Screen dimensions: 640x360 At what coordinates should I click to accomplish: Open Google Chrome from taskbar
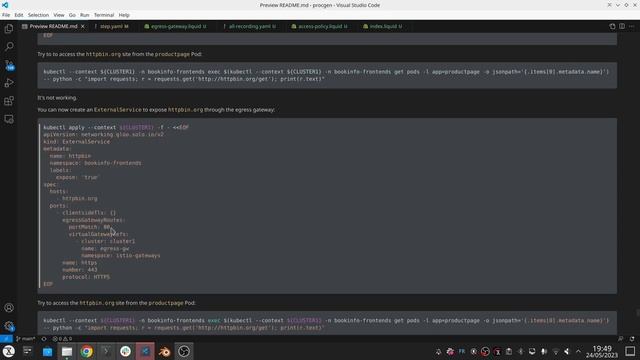click(x=87, y=351)
